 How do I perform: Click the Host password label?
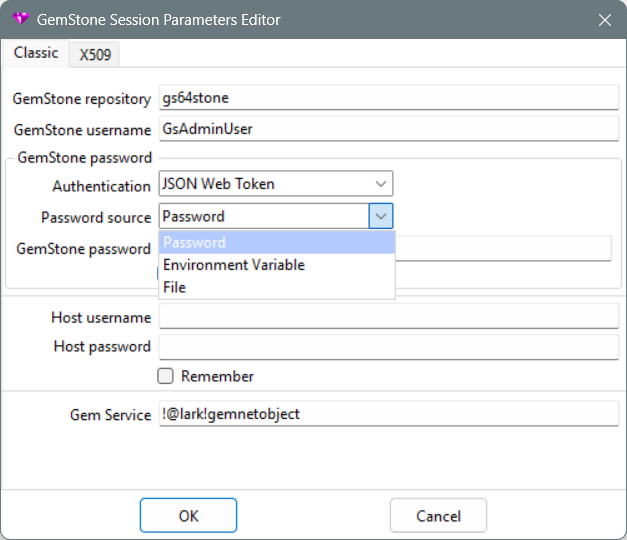tap(102, 346)
